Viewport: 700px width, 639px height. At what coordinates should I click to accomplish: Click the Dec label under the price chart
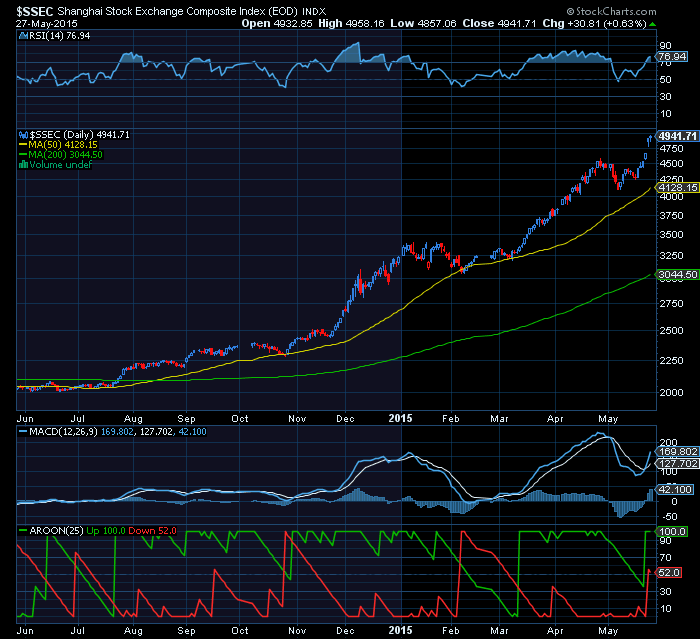346,419
